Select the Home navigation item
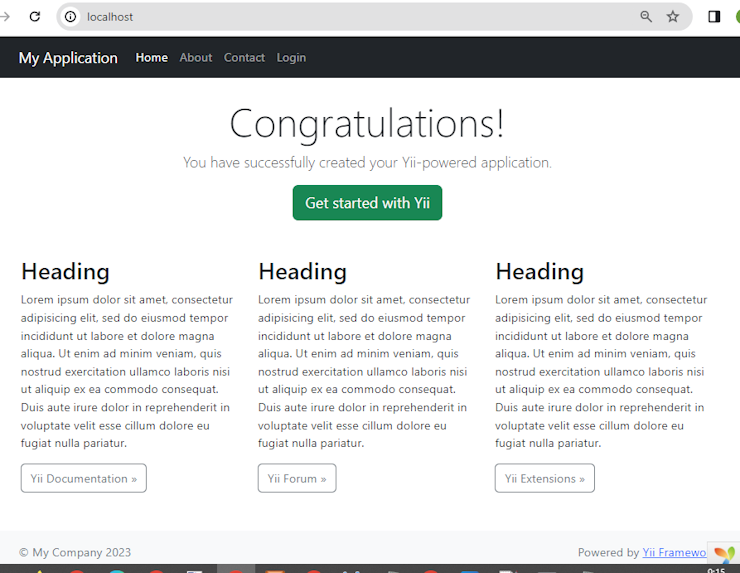This screenshot has width=740, height=573. coord(151,58)
